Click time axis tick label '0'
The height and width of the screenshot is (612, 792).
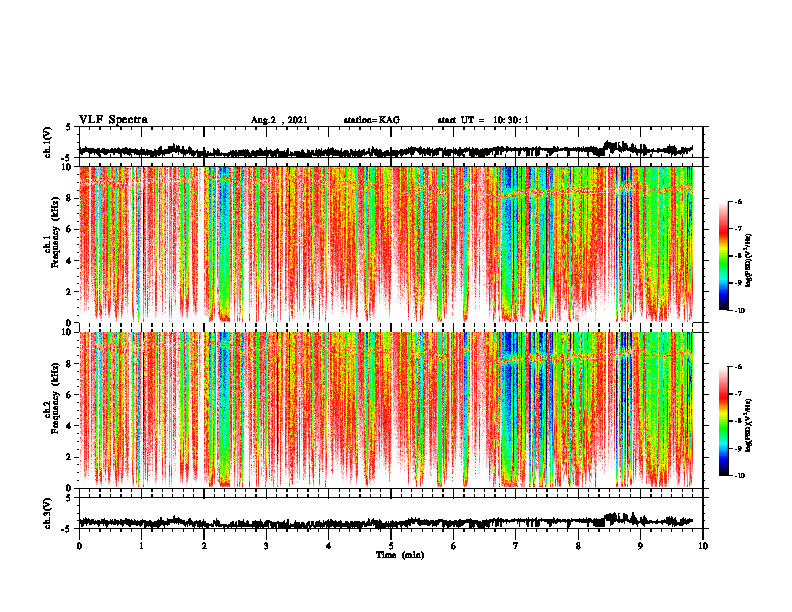click(79, 546)
